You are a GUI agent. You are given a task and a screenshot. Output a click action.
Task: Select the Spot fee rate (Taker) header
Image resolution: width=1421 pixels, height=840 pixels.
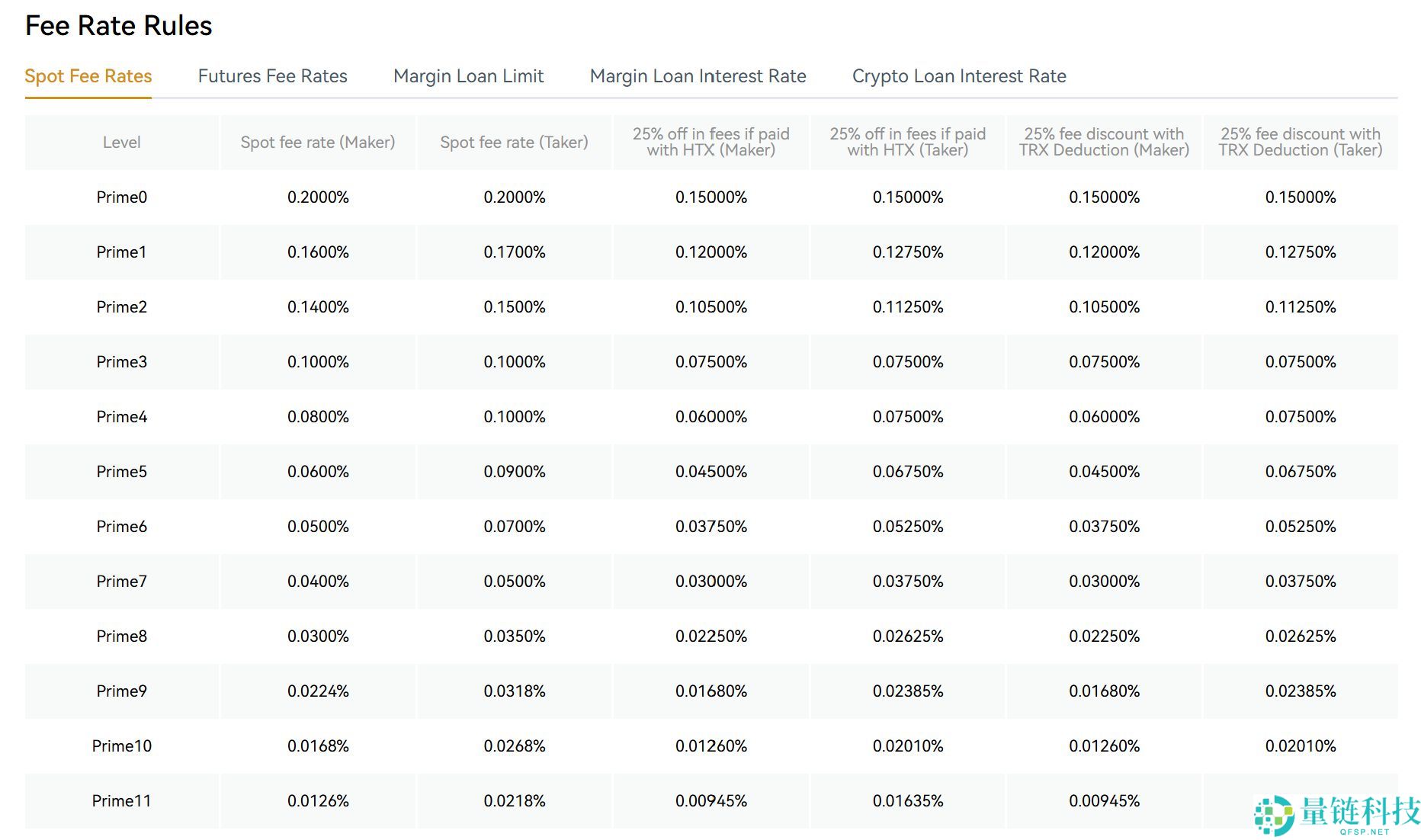click(x=515, y=143)
